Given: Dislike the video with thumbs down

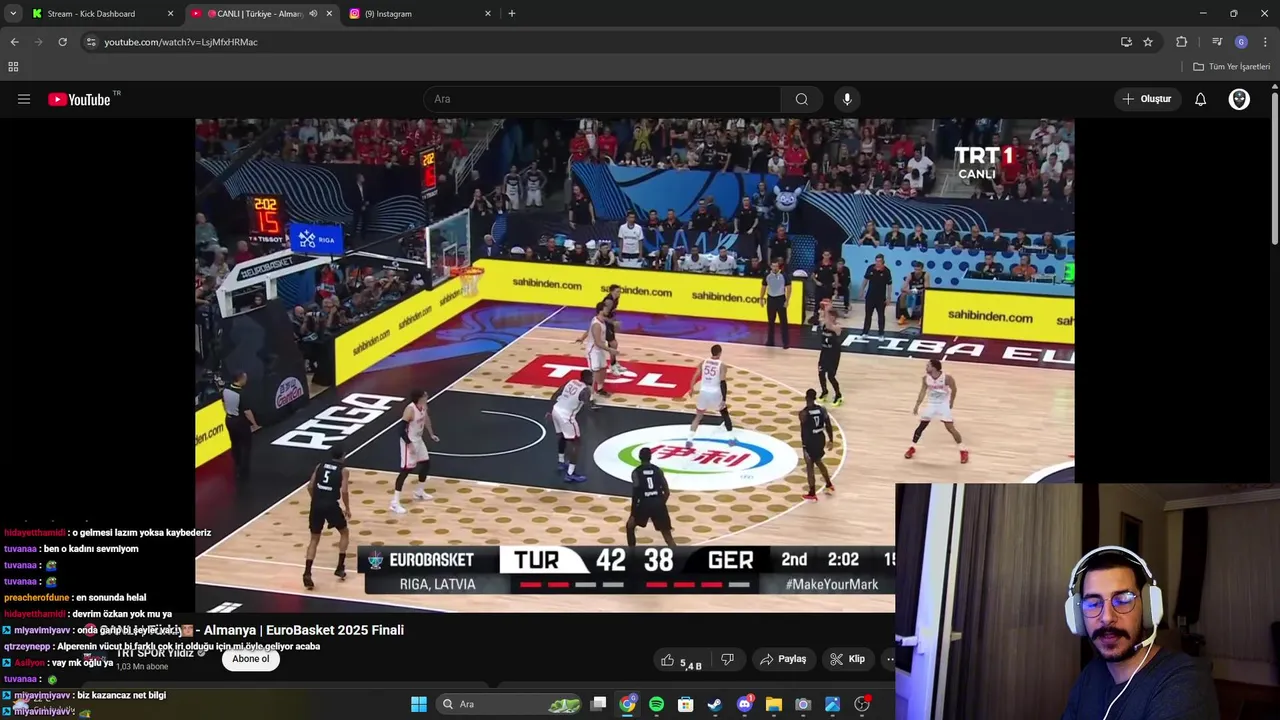Looking at the screenshot, I should (x=727, y=659).
